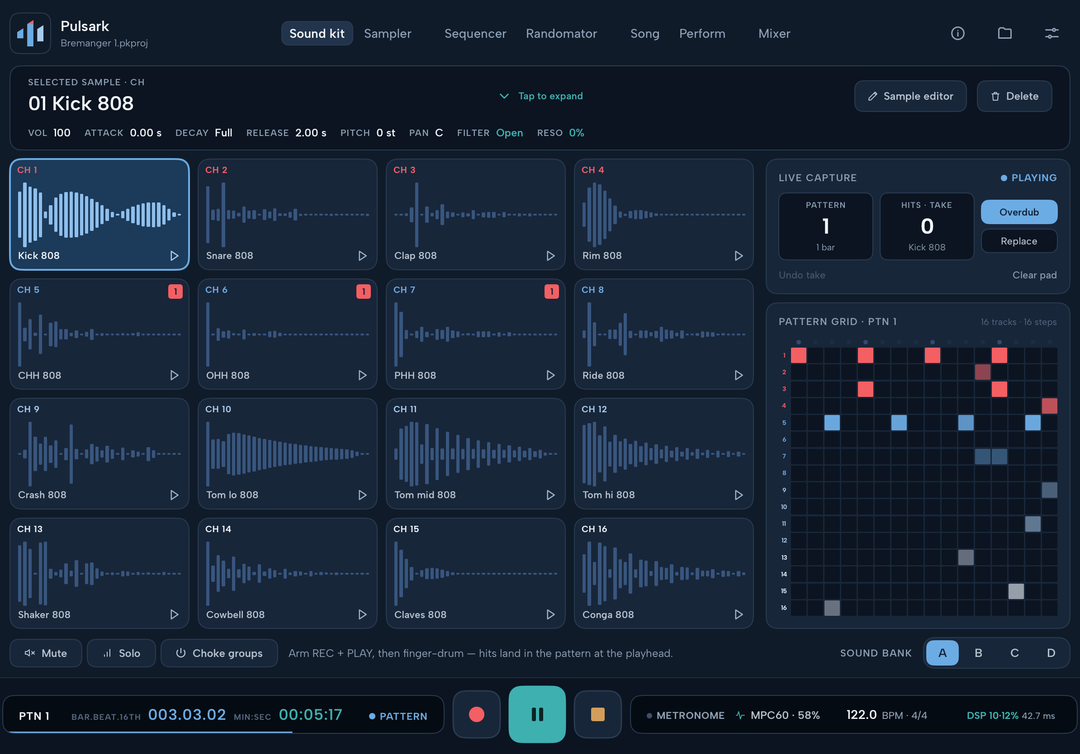Toggle the Metronome on or off

tap(685, 715)
